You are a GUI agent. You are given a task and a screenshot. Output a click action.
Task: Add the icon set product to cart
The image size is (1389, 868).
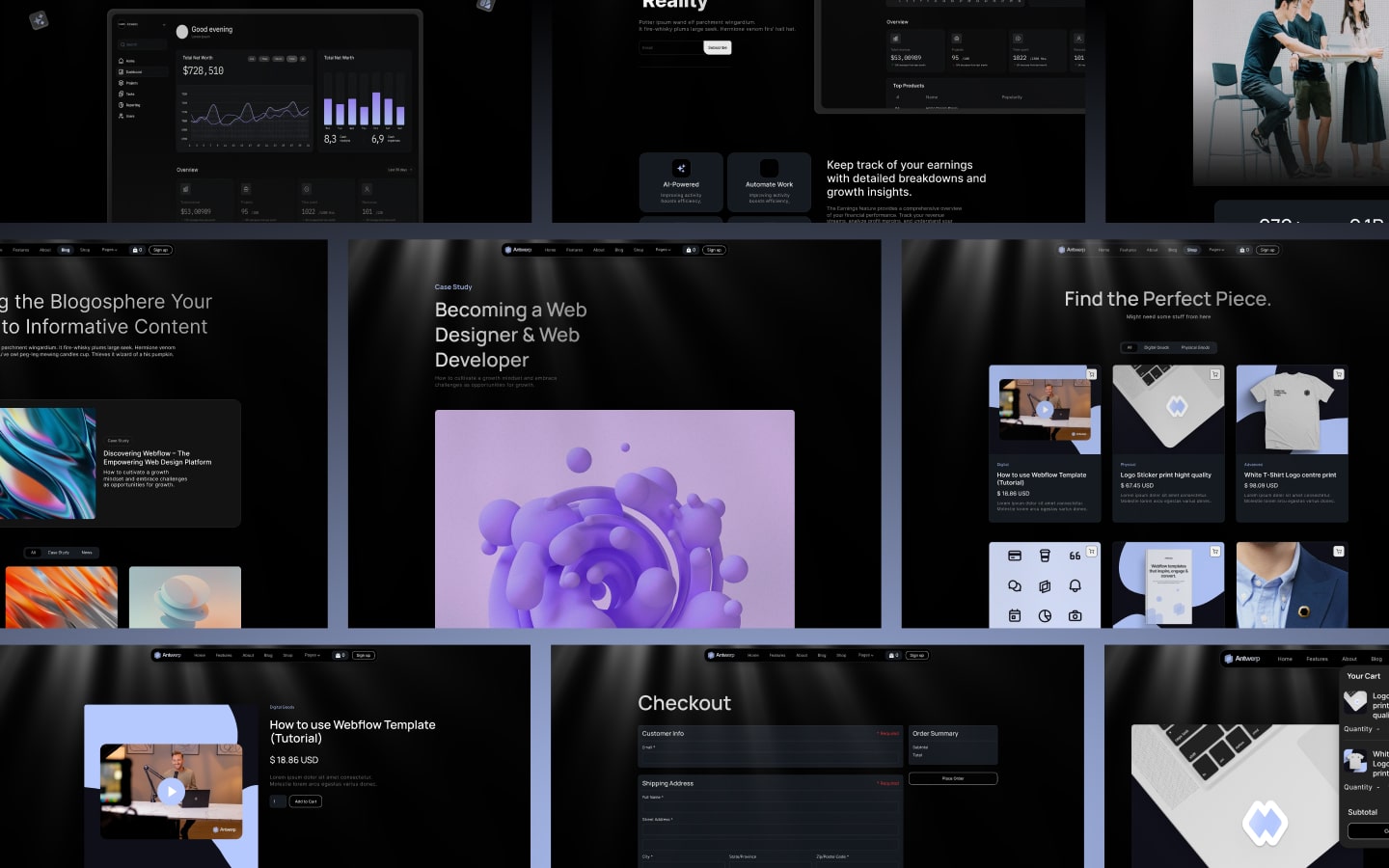click(1091, 552)
